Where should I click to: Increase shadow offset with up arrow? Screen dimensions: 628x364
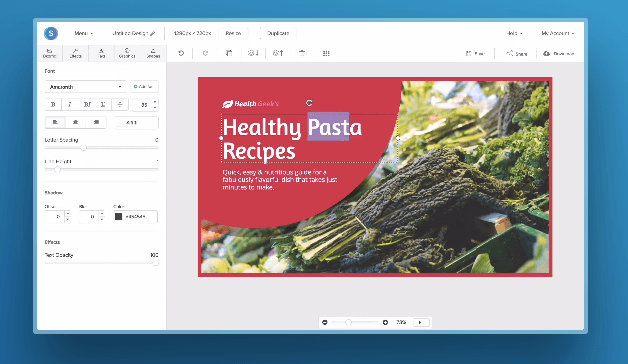(67, 214)
